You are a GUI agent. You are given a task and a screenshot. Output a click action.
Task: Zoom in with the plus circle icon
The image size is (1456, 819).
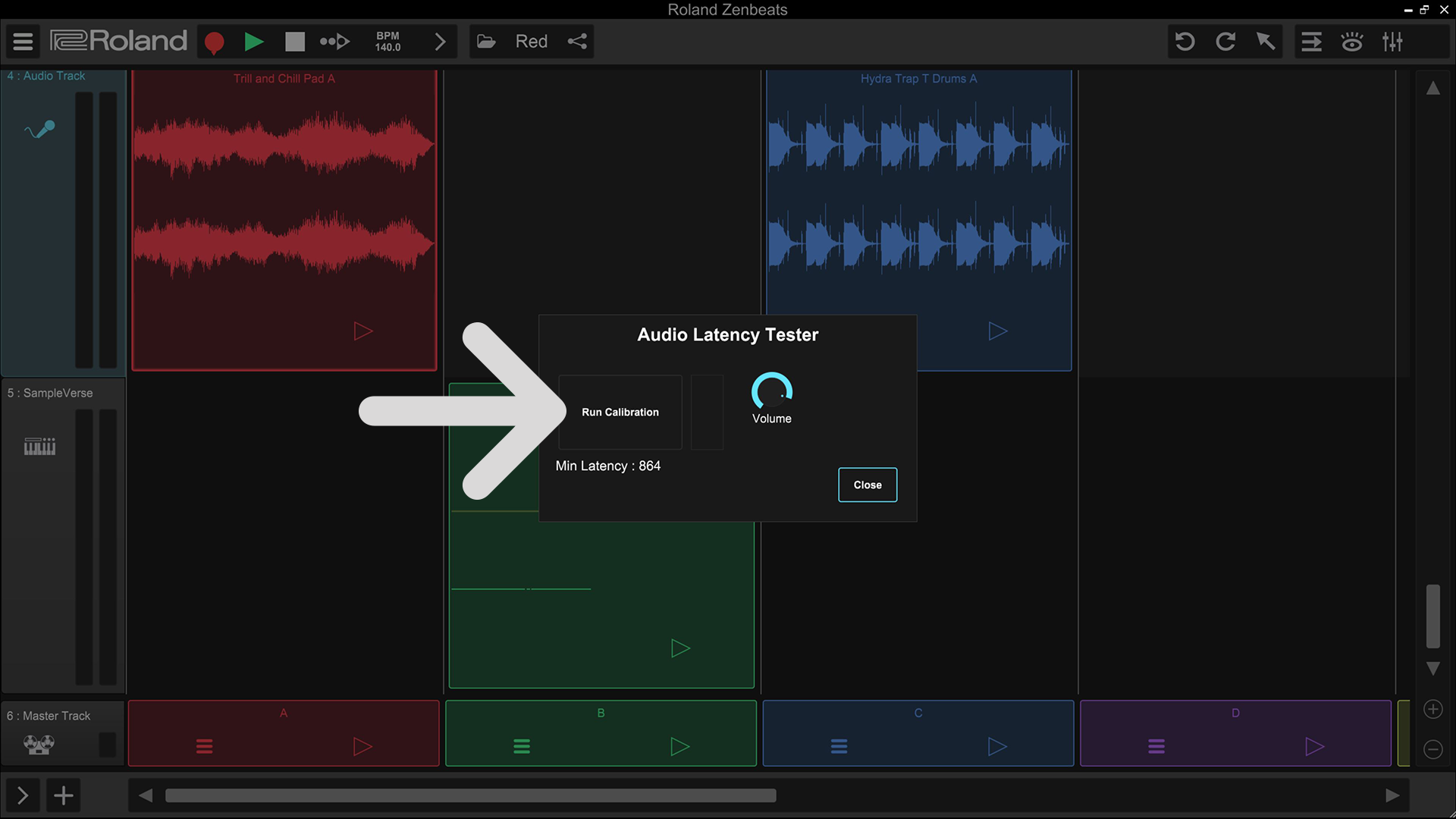click(x=1432, y=709)
